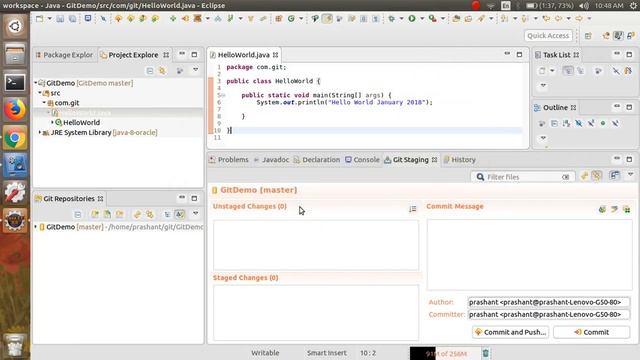Viewport: 640px width, 360px height.
Task: Click the Add Signed-off-by icon
Action: [614, 209]
